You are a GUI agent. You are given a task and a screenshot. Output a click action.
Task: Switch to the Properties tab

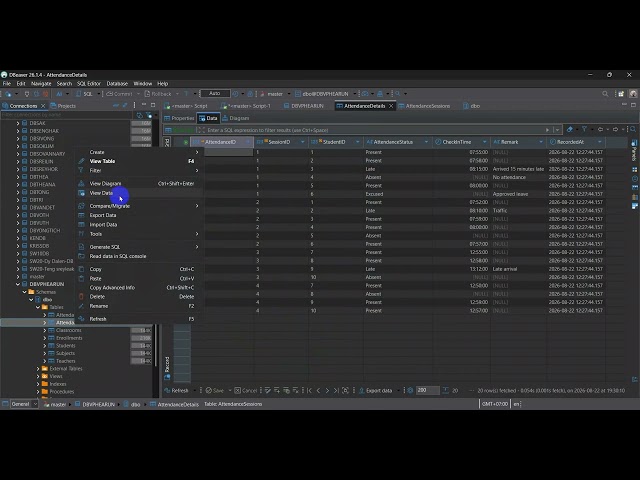click(x=179, y=118)
